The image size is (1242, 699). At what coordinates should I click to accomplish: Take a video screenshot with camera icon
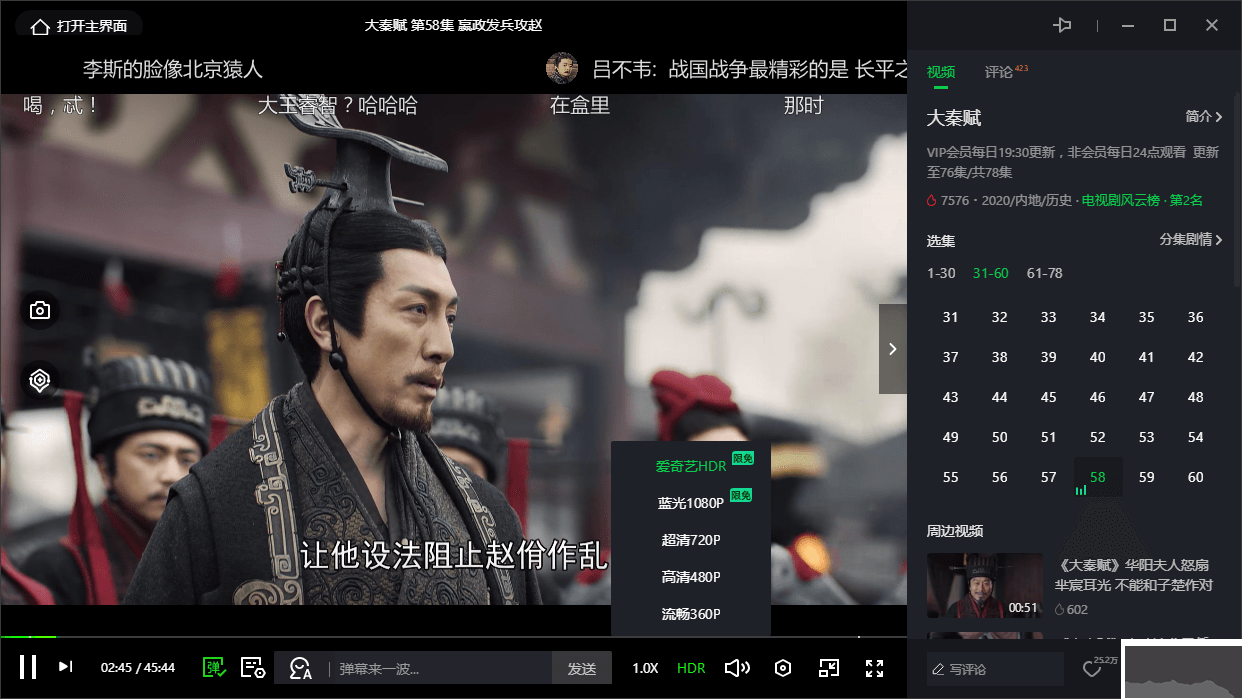pyautogui.click(x=40, y=311)
